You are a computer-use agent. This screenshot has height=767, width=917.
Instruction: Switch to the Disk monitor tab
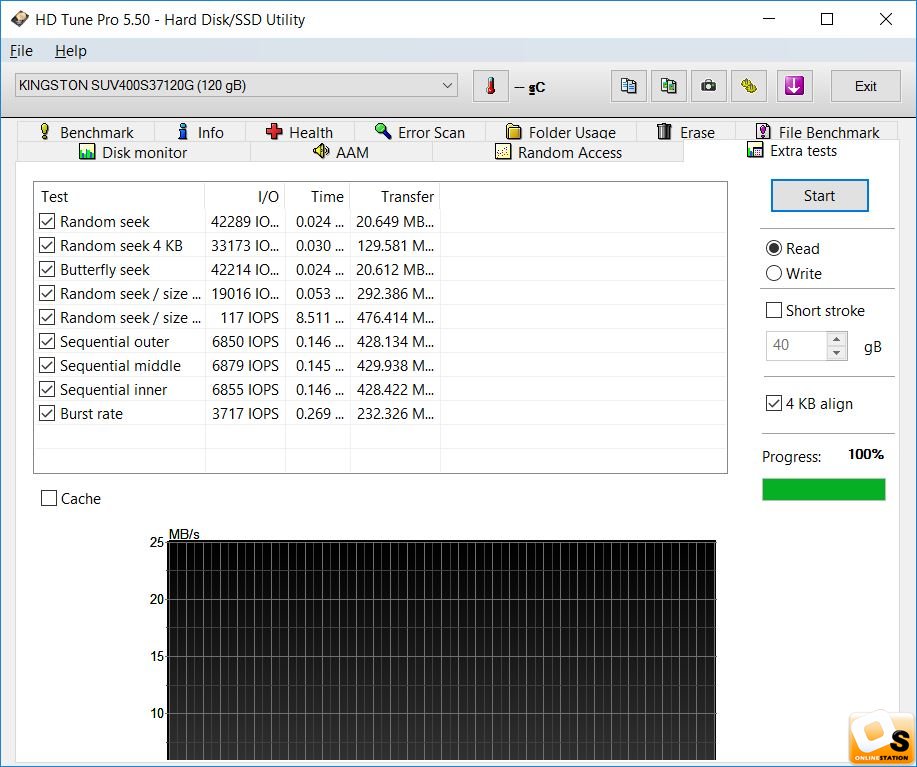[133, 153]
